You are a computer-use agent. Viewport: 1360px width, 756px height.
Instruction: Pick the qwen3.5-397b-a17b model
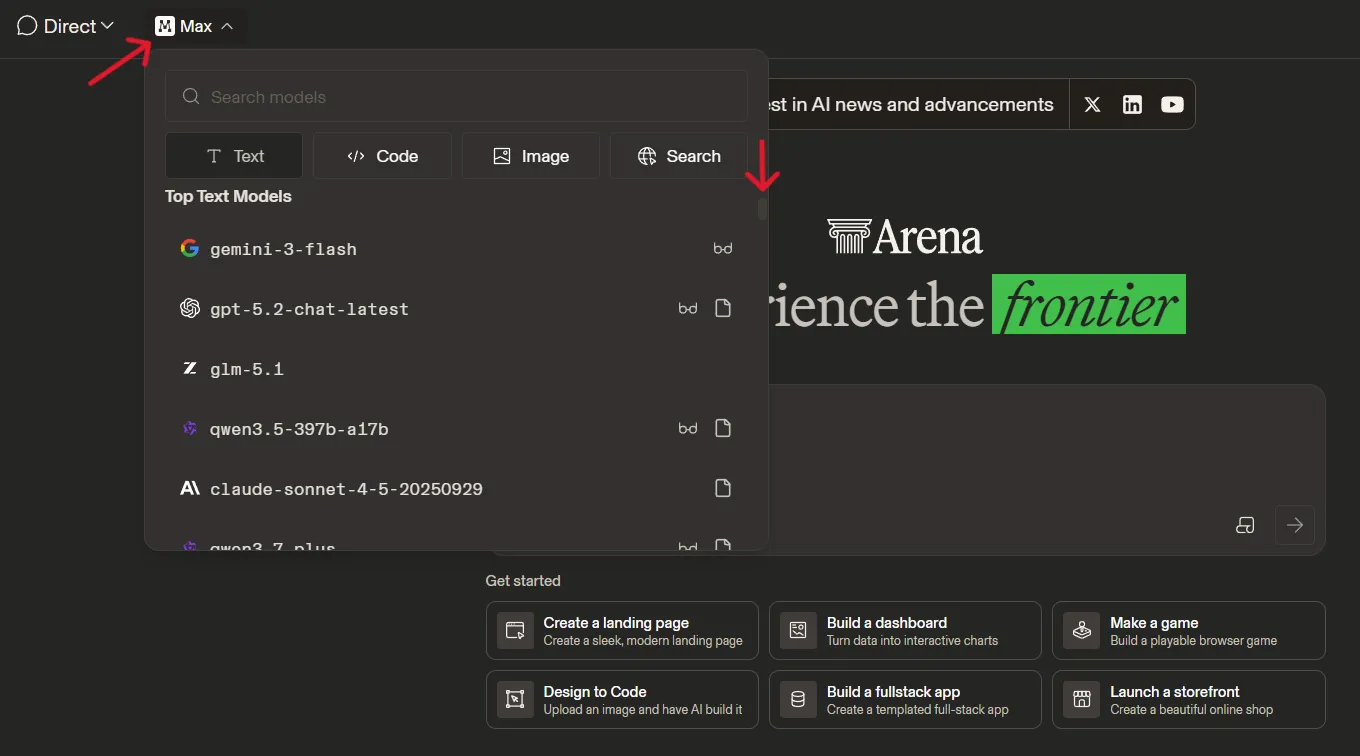tap(456, 429)
